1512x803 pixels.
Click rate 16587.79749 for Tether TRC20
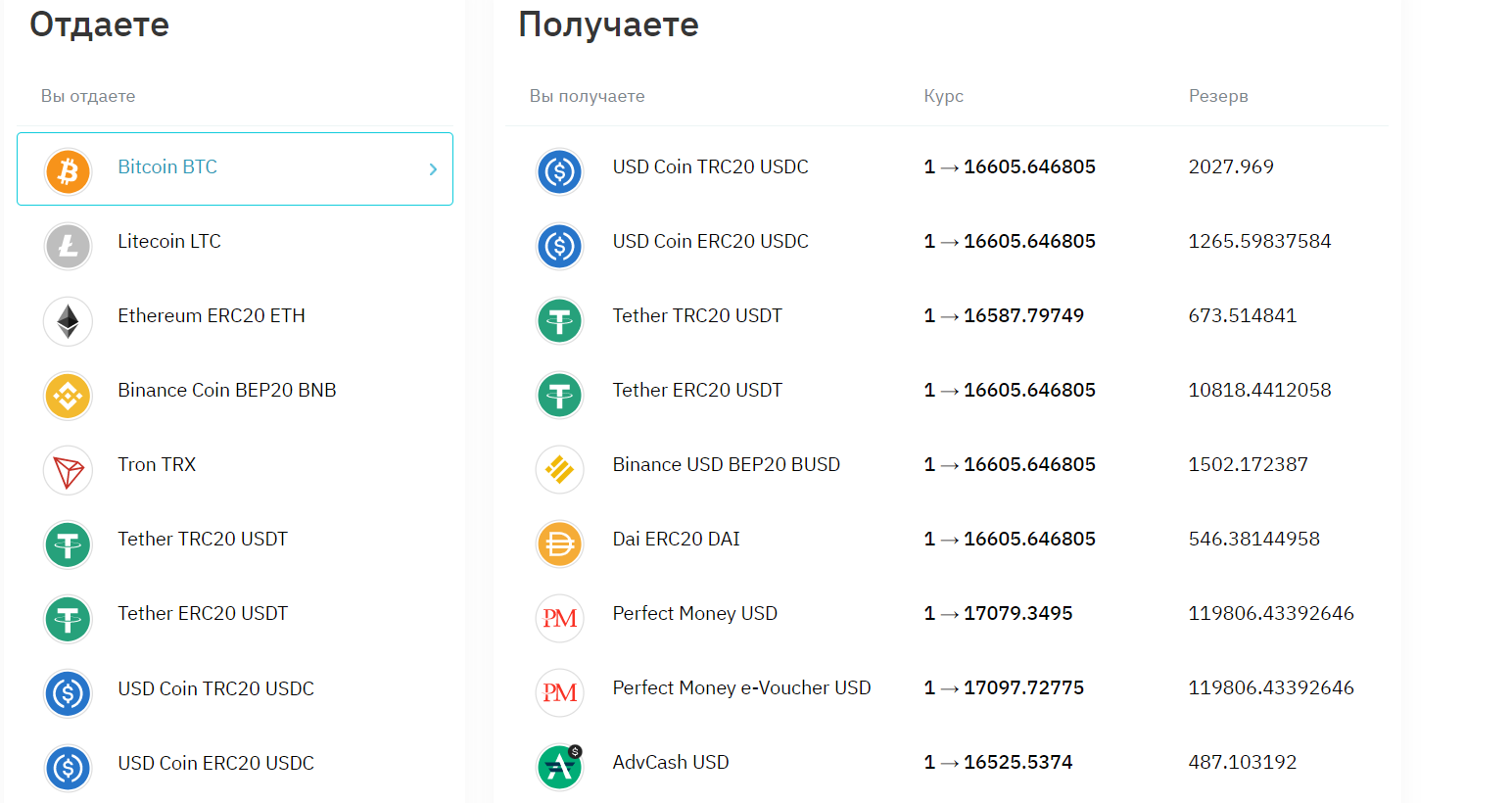tap(1004, 315)
